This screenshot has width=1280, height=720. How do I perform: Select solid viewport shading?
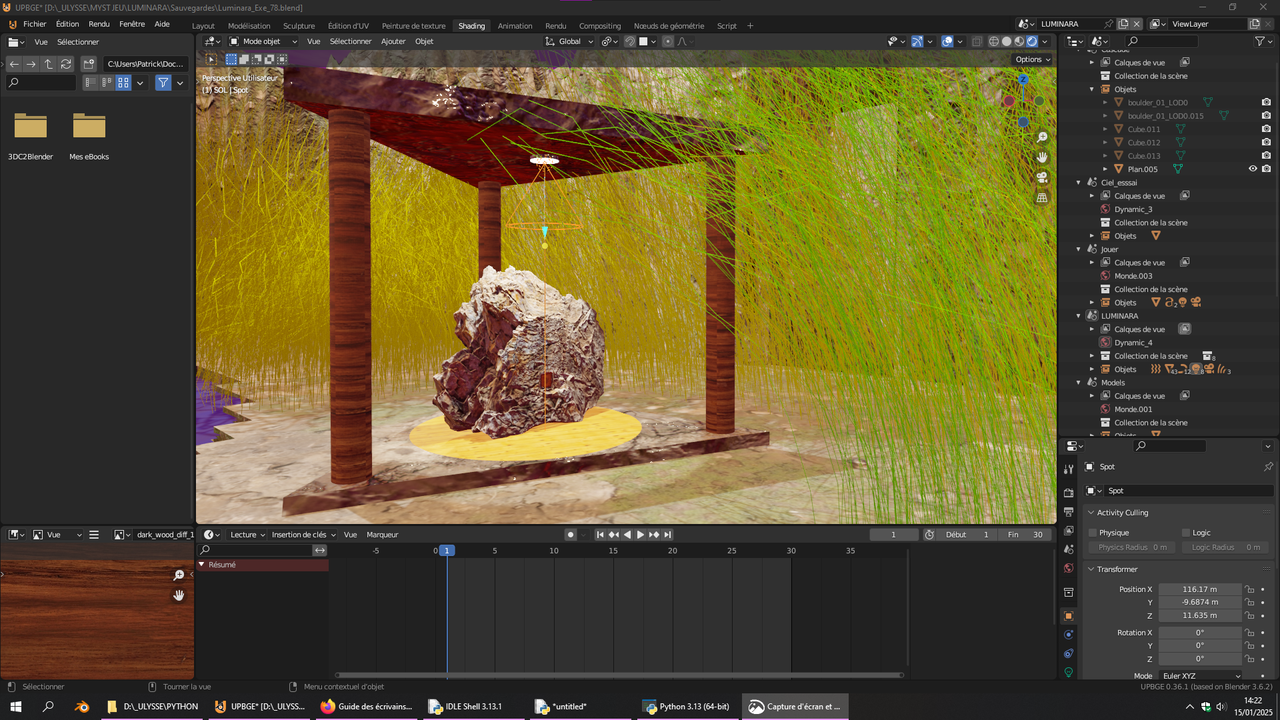coord(1007,42)
